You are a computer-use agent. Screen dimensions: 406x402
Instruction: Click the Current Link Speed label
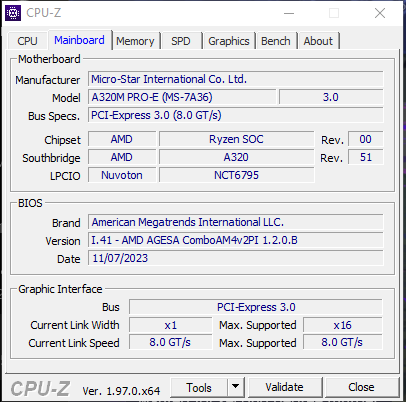[74, 343]
